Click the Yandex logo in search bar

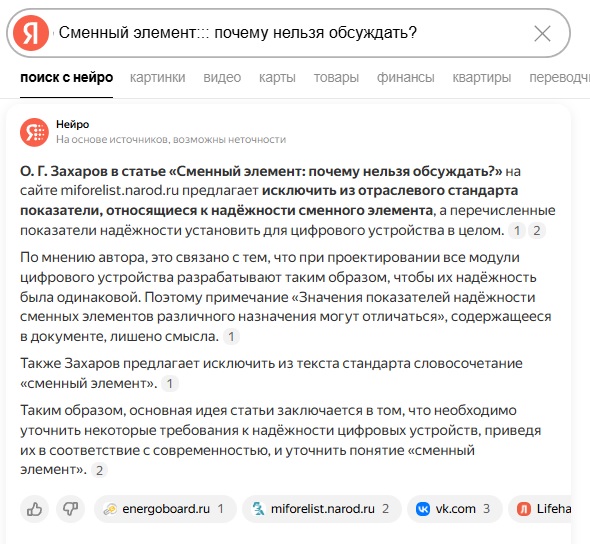(31, 33)
